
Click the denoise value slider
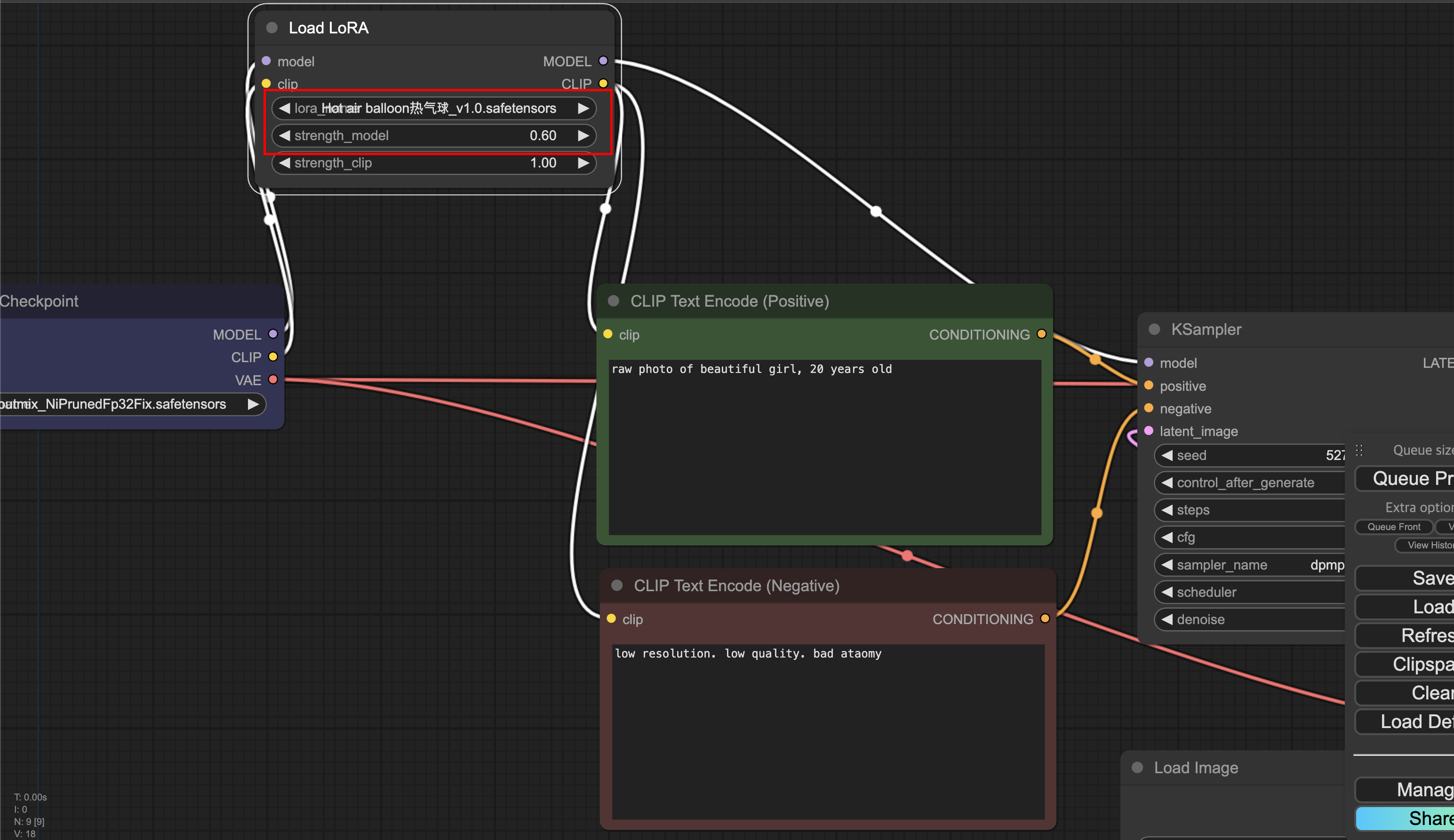coord(1249,620)
